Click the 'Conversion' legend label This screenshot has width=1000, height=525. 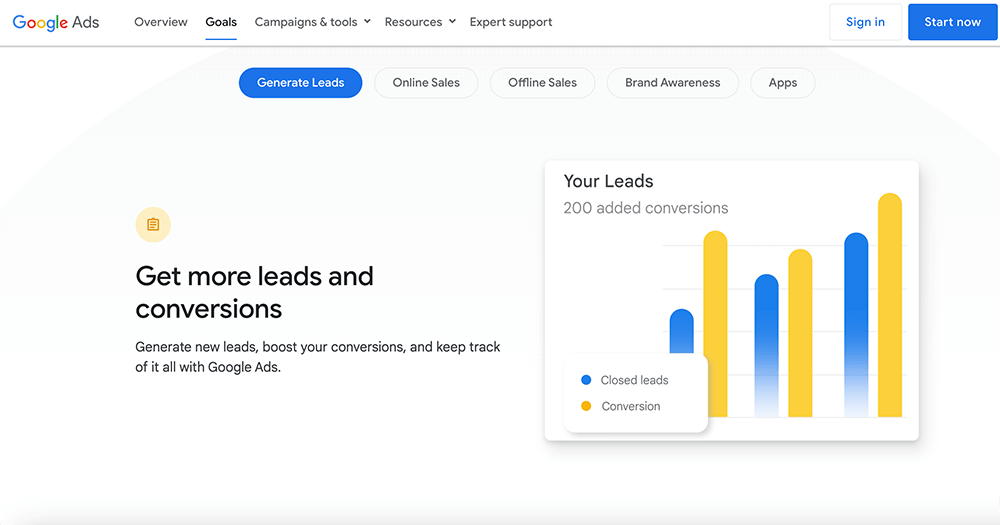631,406
